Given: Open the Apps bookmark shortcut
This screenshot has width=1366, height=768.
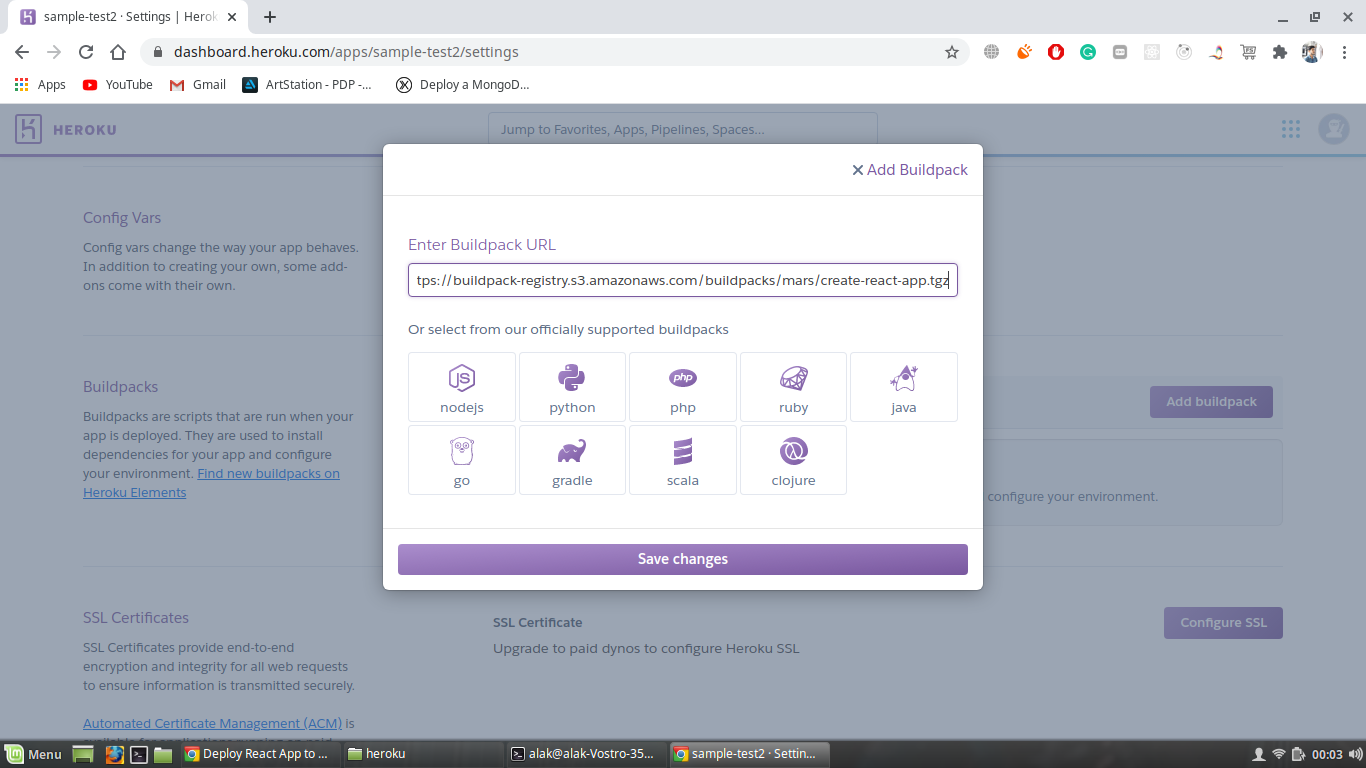Looking at the screenshot, I should 41,85.
